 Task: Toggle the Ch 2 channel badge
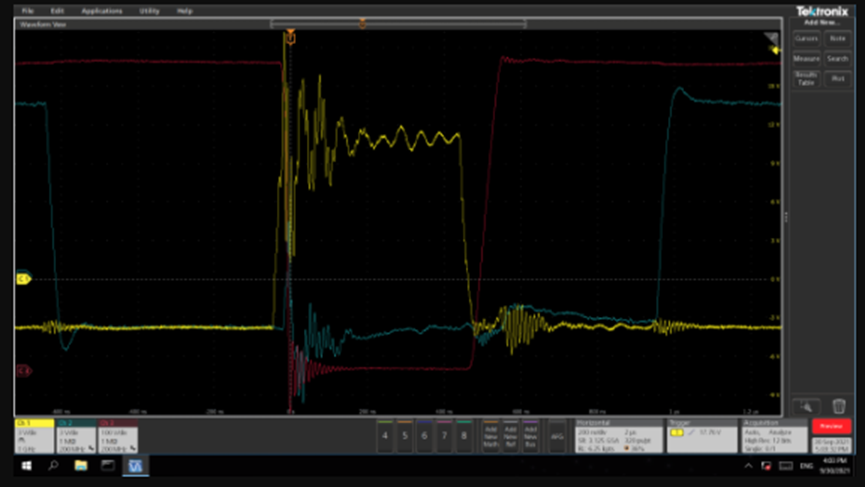click(x=76, y=437)
